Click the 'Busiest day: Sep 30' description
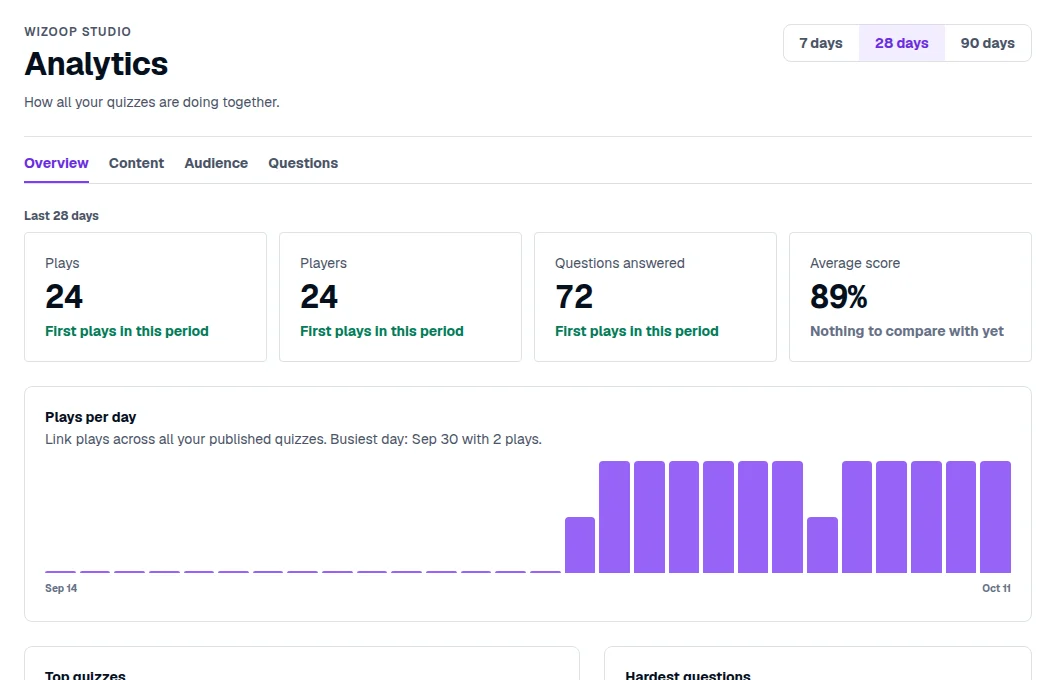The width and height of the screenshot is (1056, 680). [x=294, y=439]
